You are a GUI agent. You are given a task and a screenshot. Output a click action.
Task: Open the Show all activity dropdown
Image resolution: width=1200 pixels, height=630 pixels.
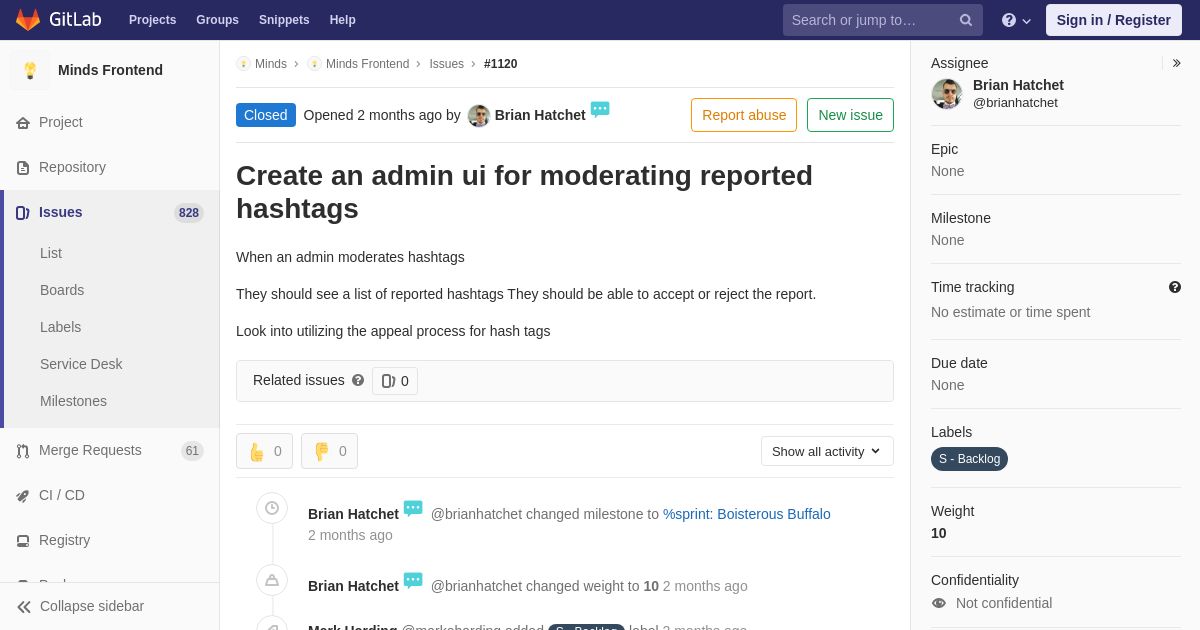(827, 451)
